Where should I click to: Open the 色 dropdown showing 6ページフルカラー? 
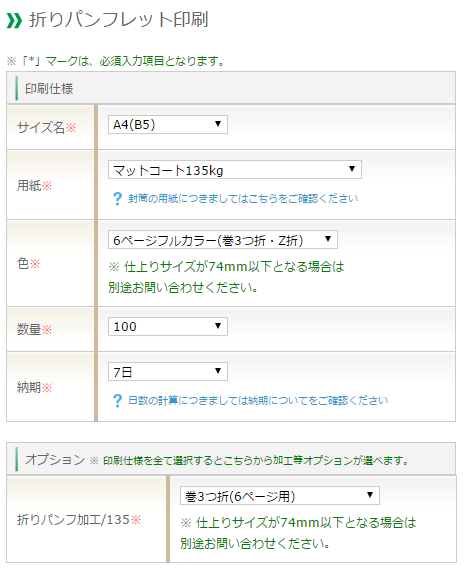pos(223,240)
